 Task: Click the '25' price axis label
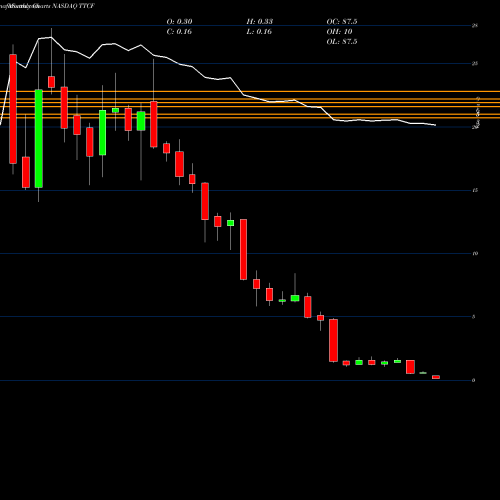pyautogui.click(x=475, y=63)
